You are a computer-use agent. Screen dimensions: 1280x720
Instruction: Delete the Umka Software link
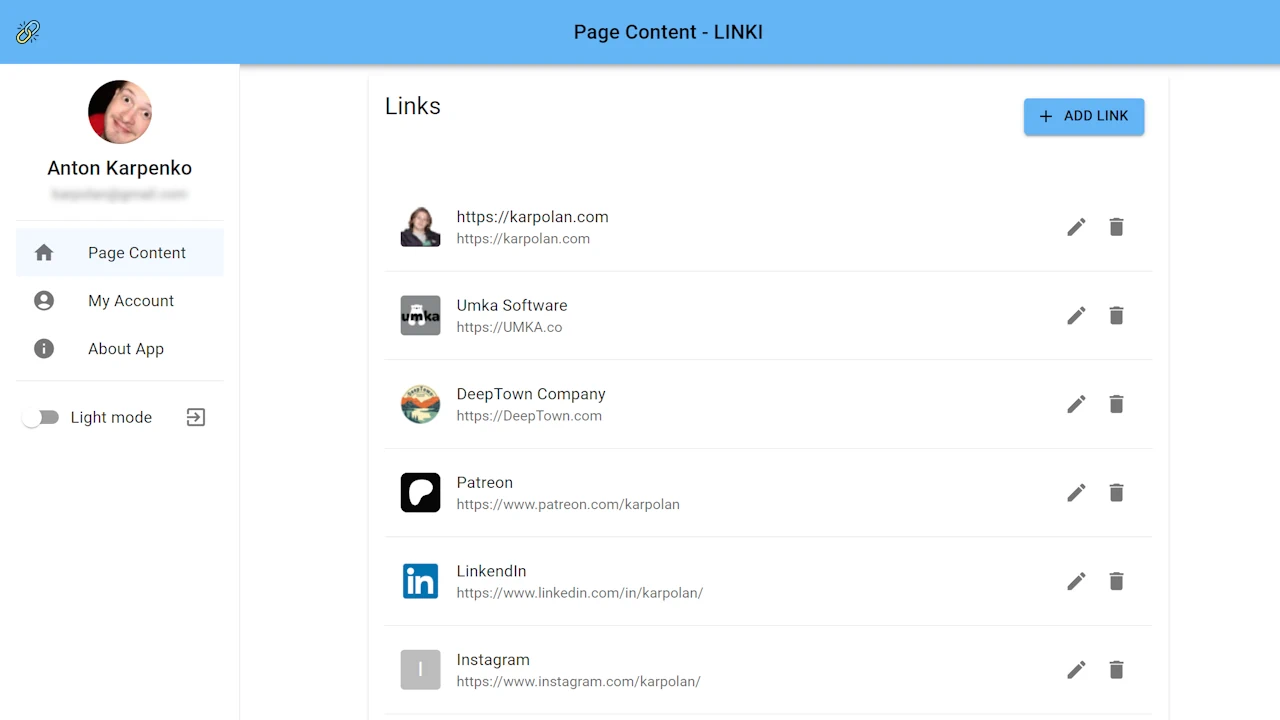1116,315
